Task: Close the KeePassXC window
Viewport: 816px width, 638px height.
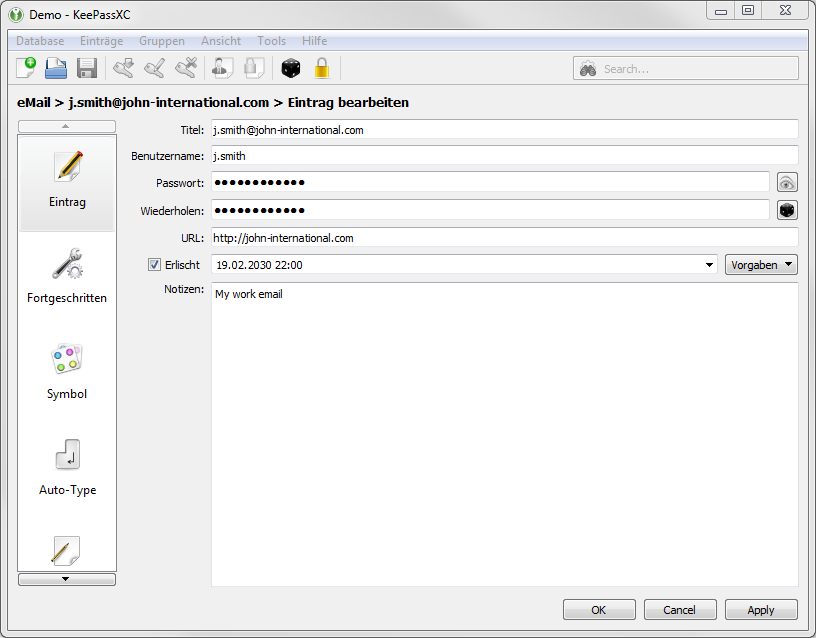Action: pyautogui.click(x=785, y=11)
